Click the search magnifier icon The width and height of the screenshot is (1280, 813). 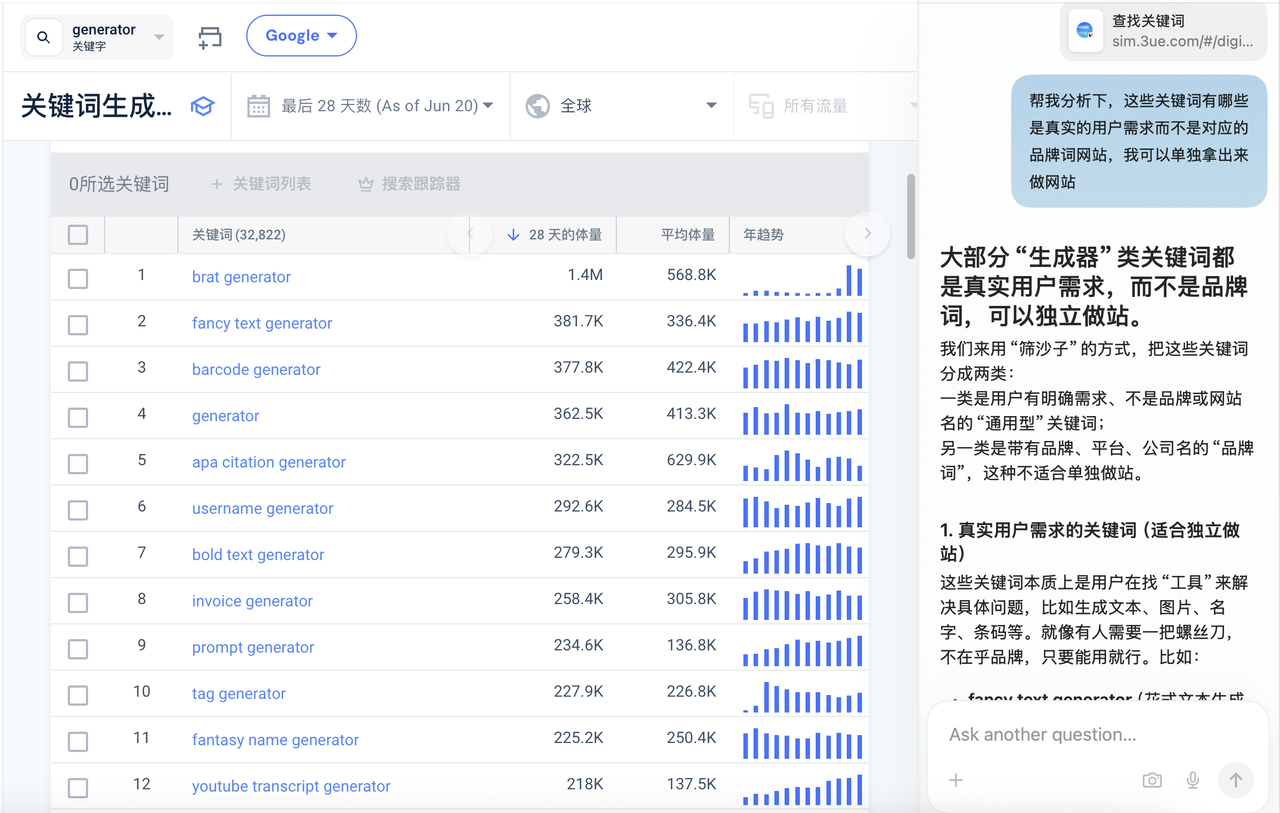[x=43, y=37]
